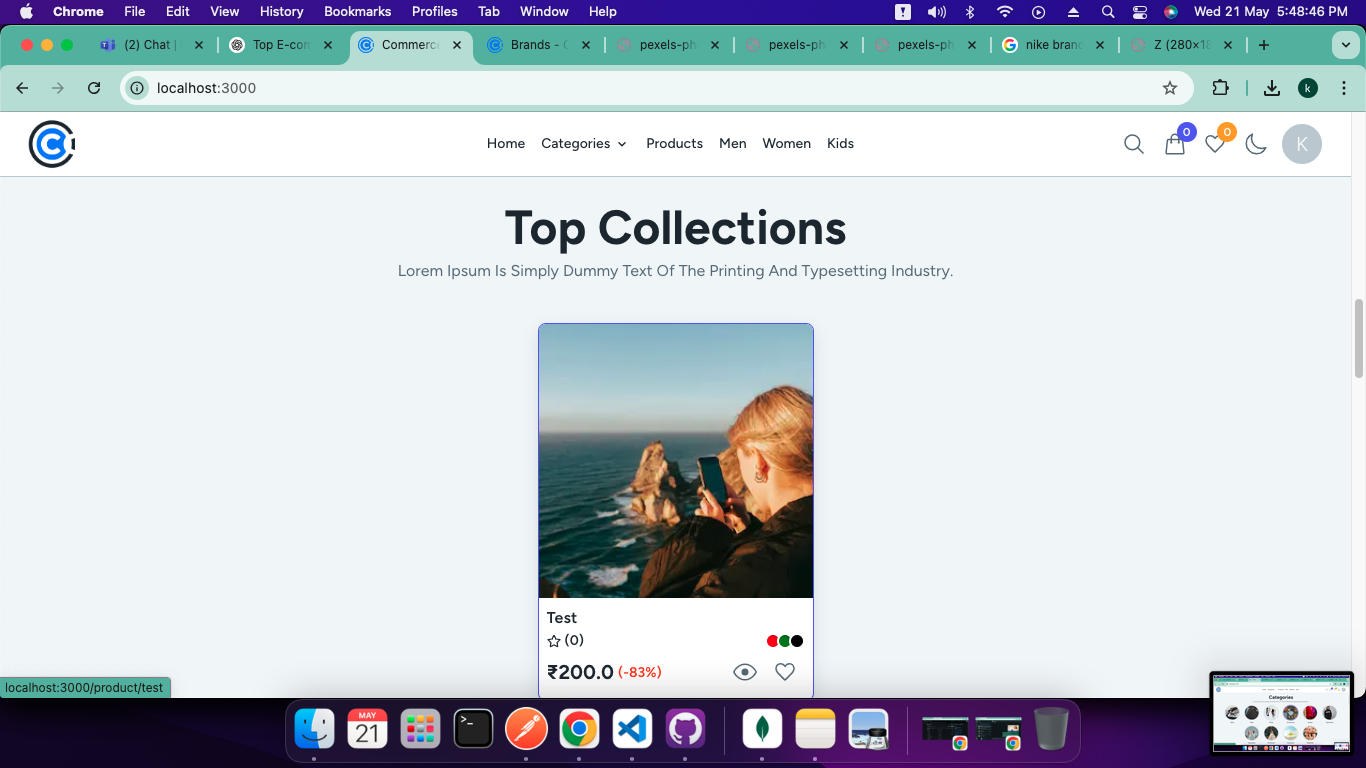Select the red color swatch on Test product
Image resolution: width=1366 pixels, height=768 pixels.
click(772, 641)
